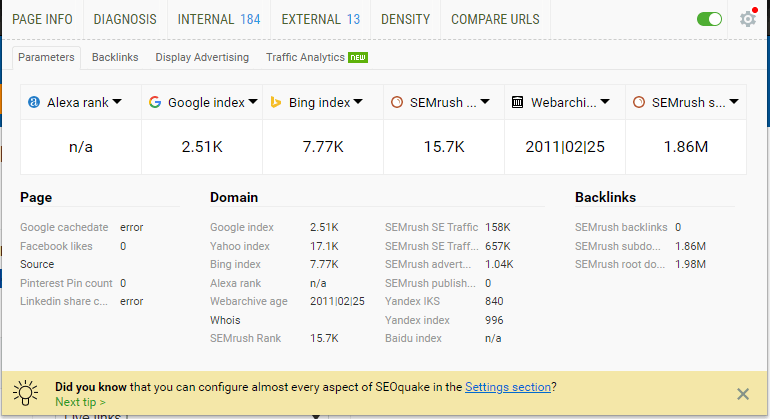Open the Source link under Page
Viewport: 770px width, 419px height.
37,264
